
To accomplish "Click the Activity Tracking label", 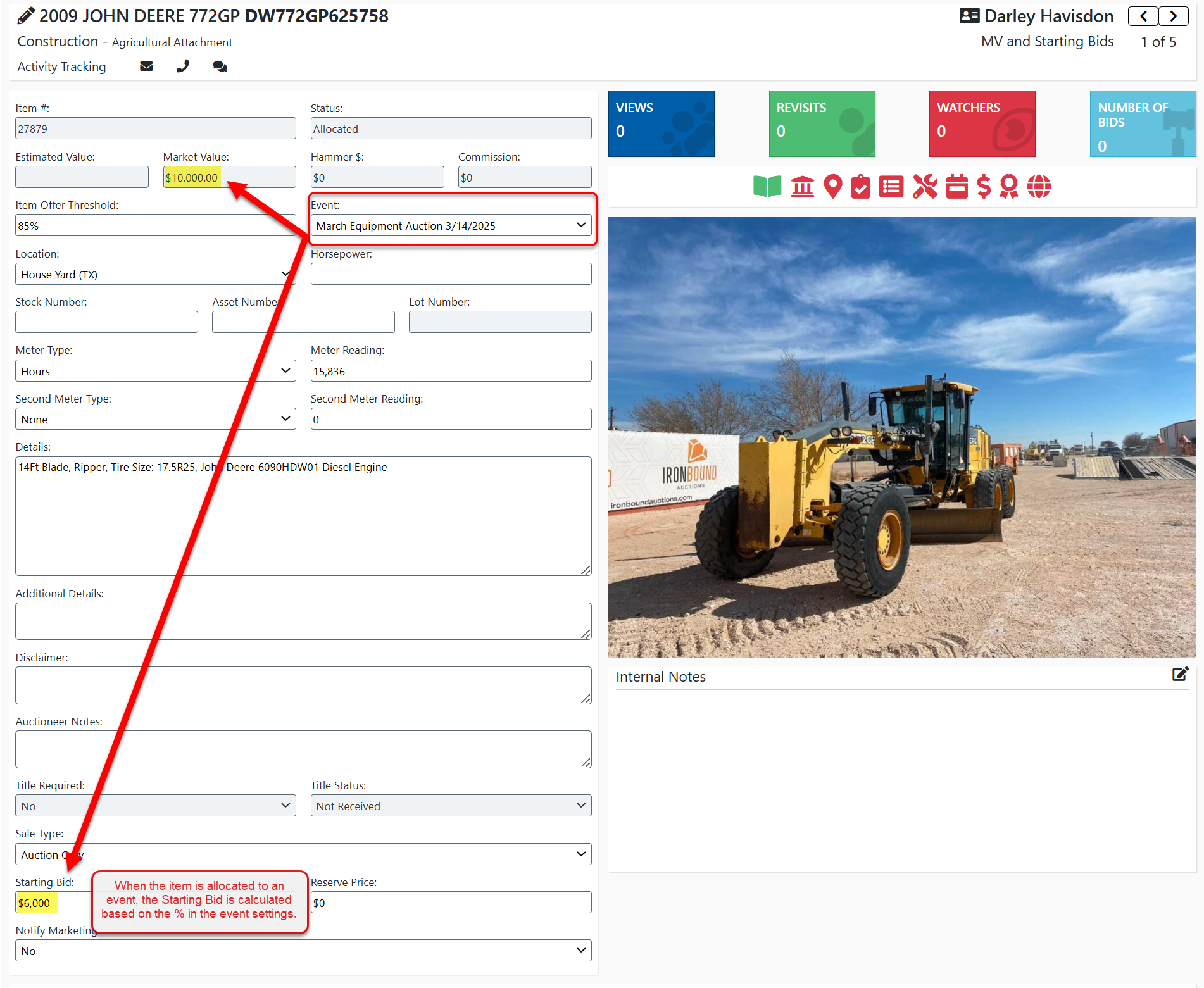I will [61, 66].
